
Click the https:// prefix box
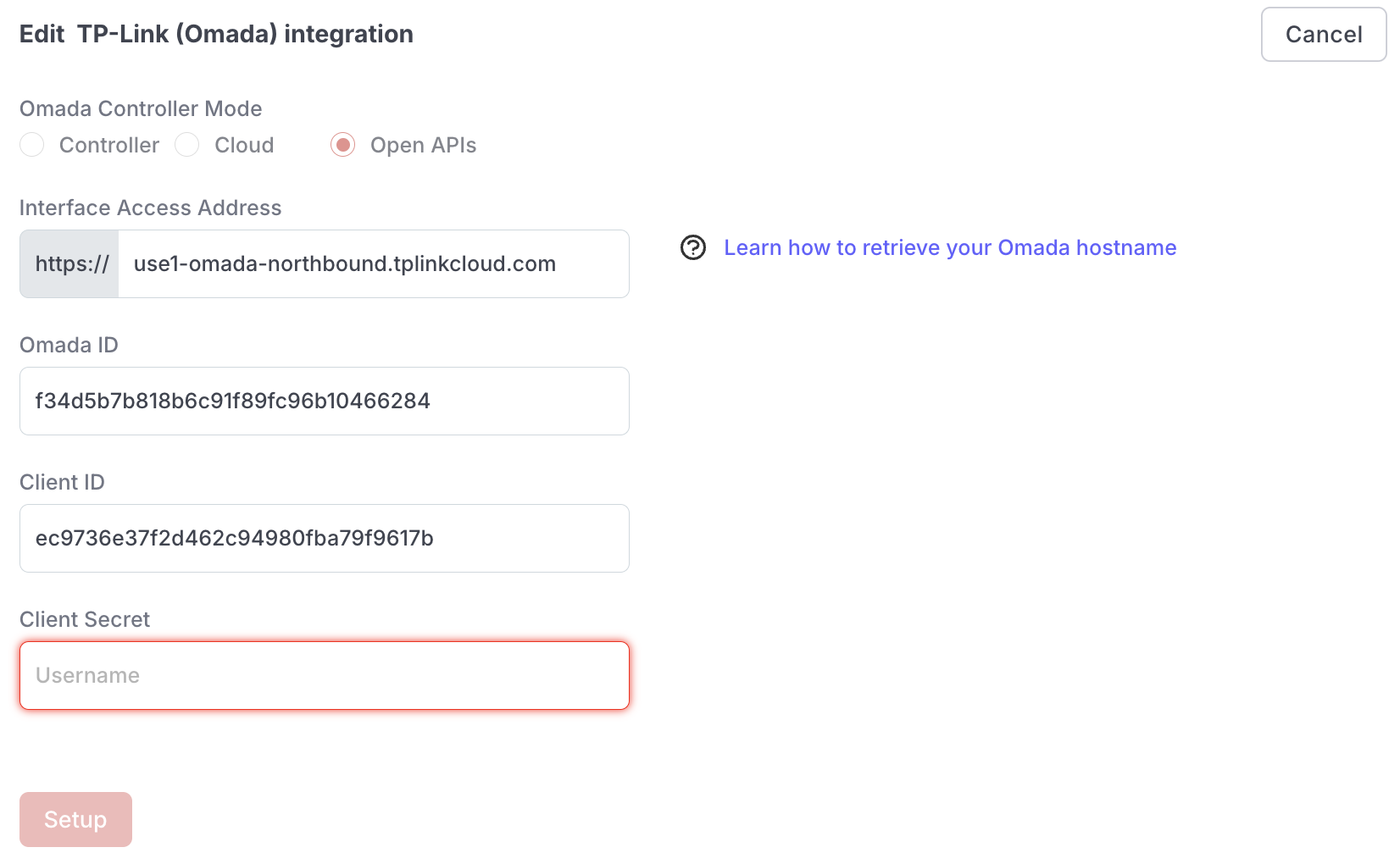pos(70,264)
